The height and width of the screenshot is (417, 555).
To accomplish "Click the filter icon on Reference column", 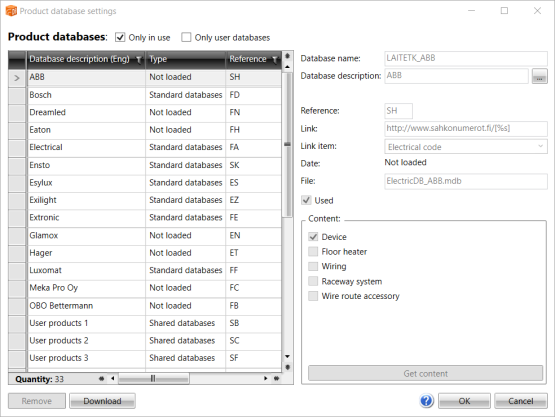I will click(x=275, y=60).
